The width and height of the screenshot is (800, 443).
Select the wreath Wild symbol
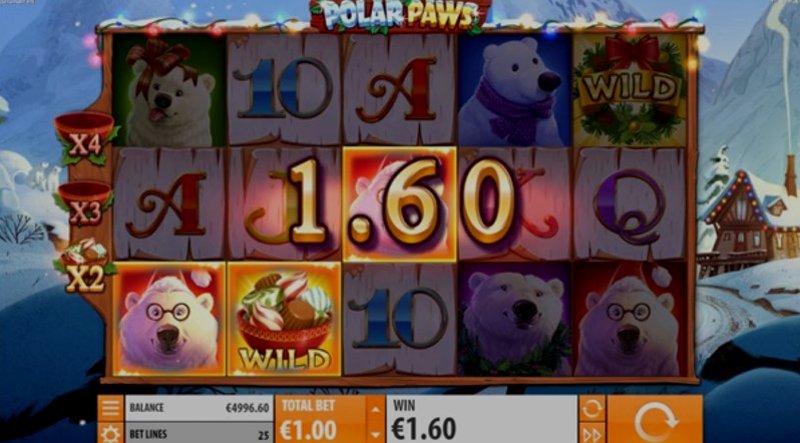point(630,90)
